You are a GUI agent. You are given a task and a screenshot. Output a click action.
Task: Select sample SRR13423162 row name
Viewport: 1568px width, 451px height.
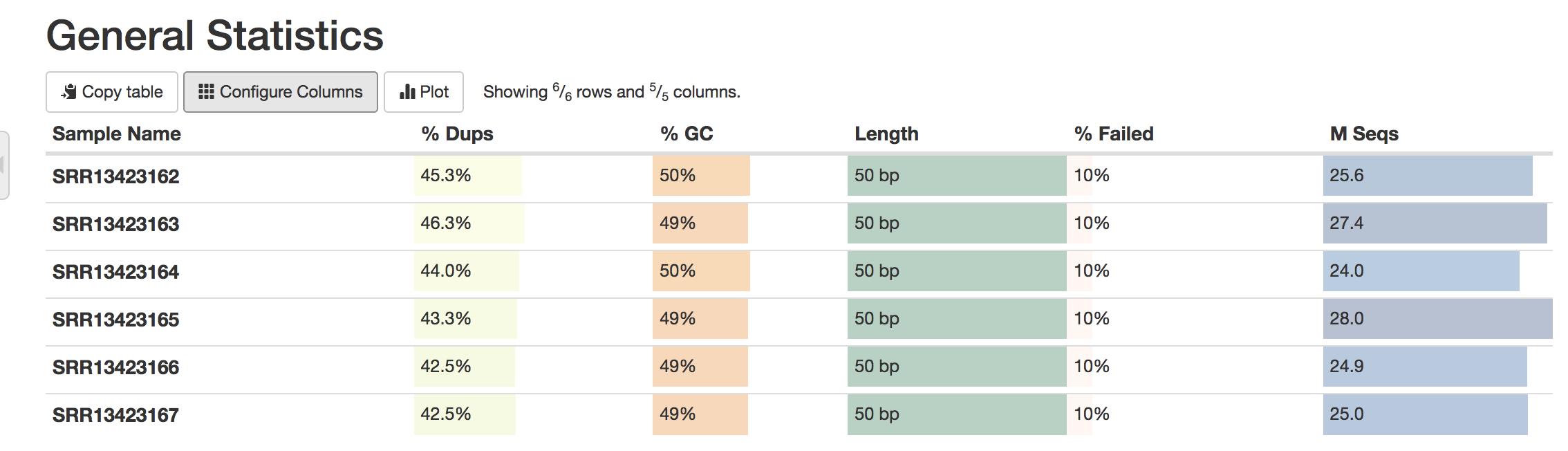(x=116, y=177)
